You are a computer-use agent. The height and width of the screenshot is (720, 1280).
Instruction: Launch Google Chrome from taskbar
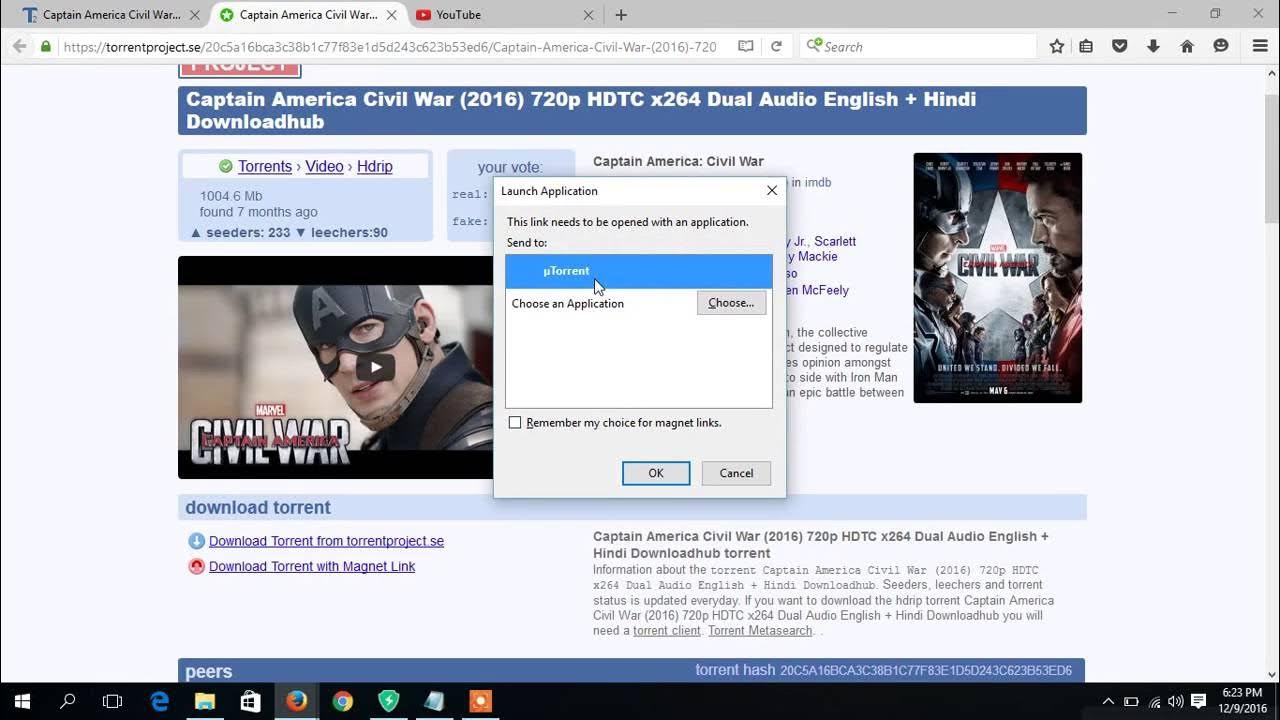(x=342, y=701)
